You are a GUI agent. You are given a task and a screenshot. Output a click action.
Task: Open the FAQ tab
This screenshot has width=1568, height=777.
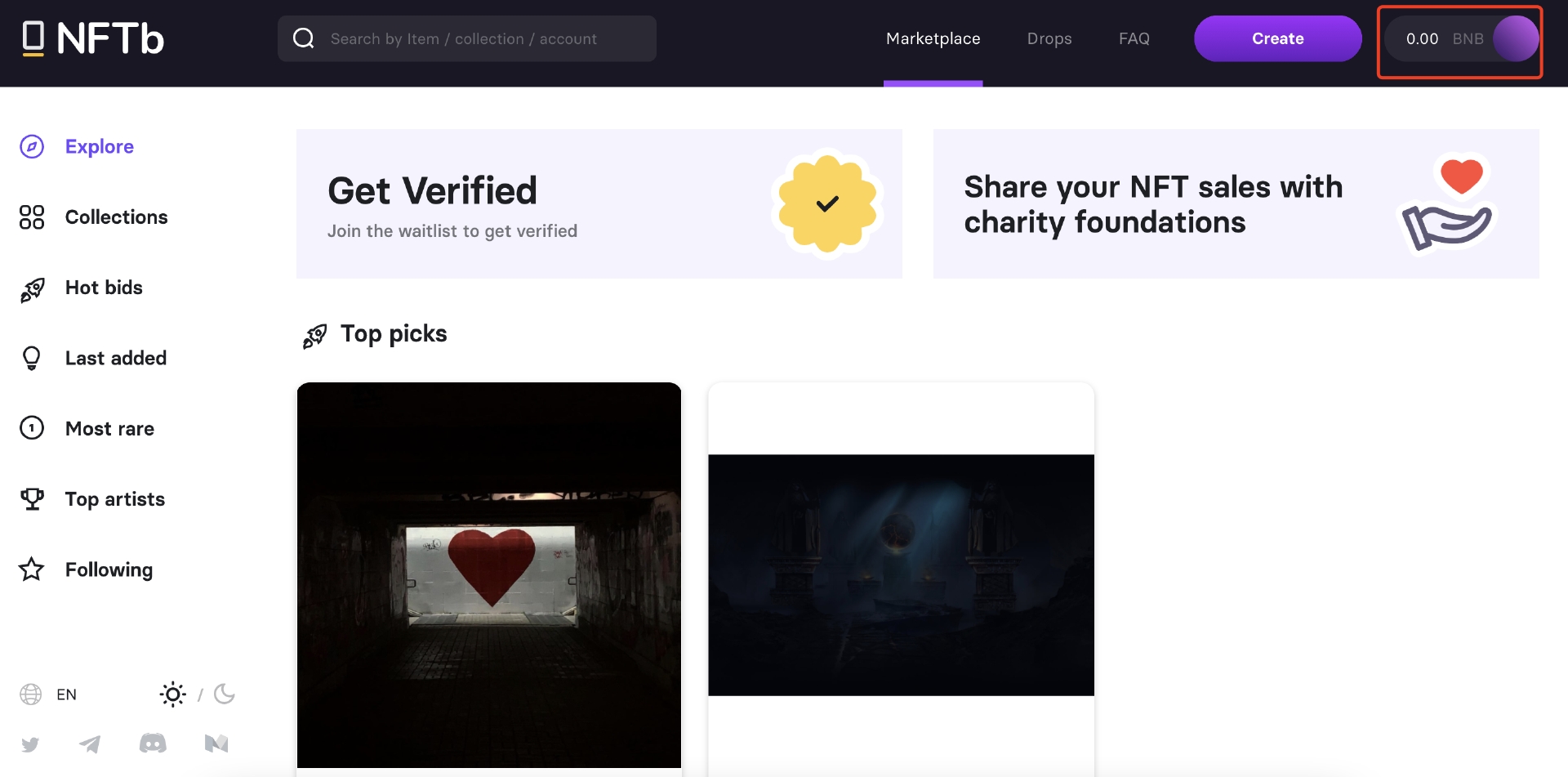pyautogui.click(x=1134, y=38)
